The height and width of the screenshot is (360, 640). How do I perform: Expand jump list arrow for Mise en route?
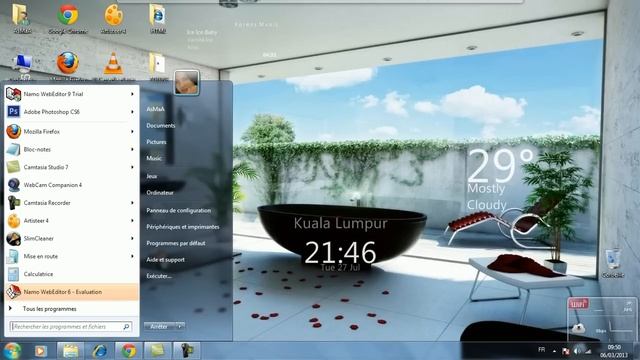tap(132, 256)
